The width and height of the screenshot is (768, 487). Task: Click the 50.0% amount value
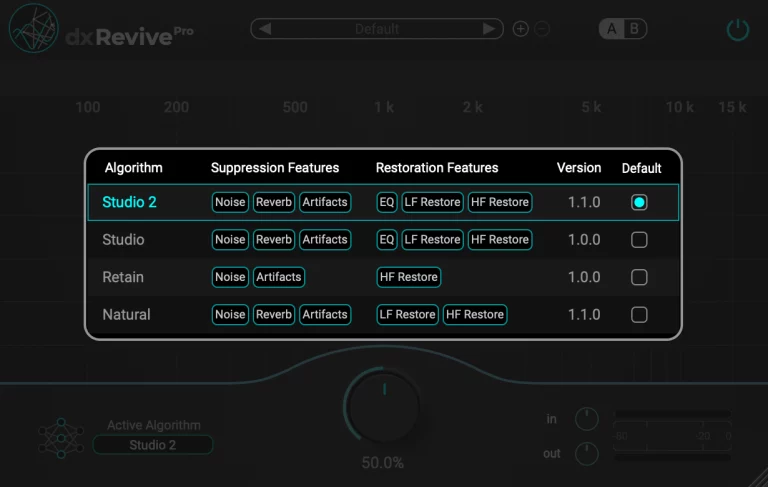tap(383, 463)
